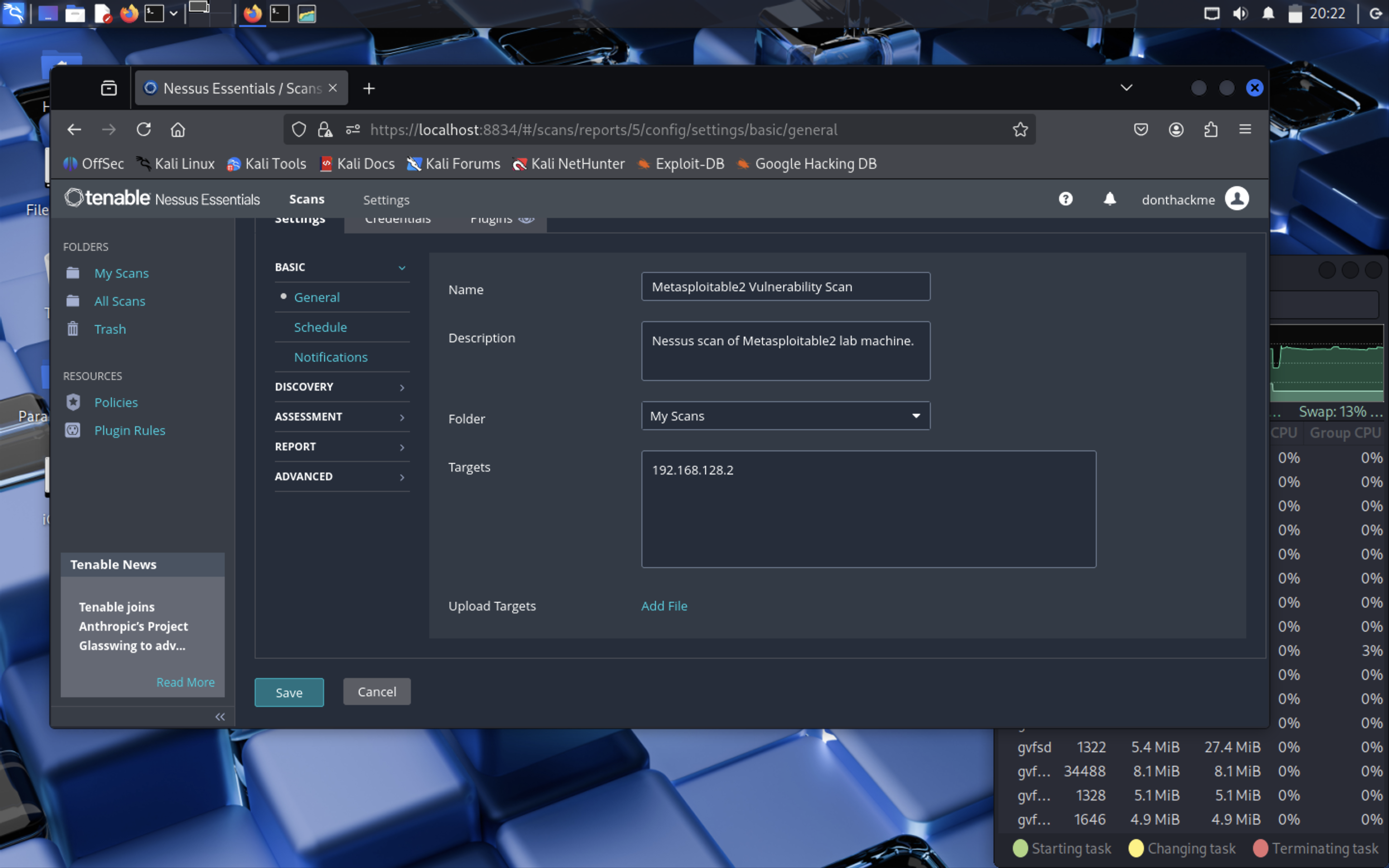Viewport: 1389px width, 868px height.
Task: Open the wired network tray icon
Action: tap(1212, 13)
